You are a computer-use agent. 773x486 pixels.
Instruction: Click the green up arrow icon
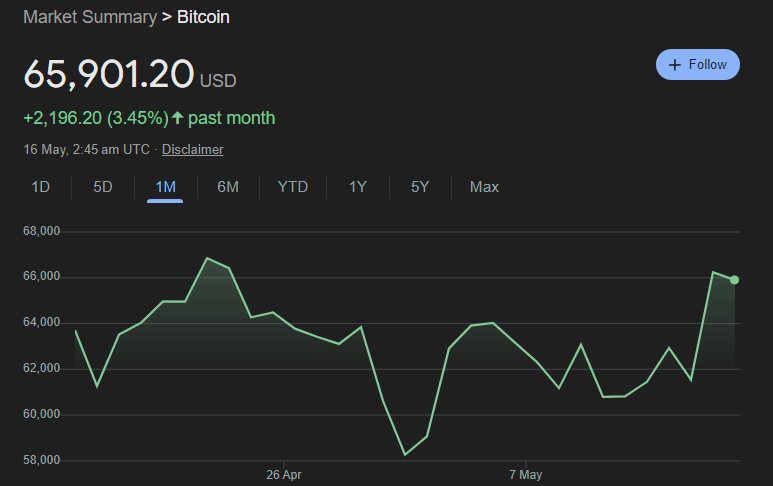[x=177, y=118]
